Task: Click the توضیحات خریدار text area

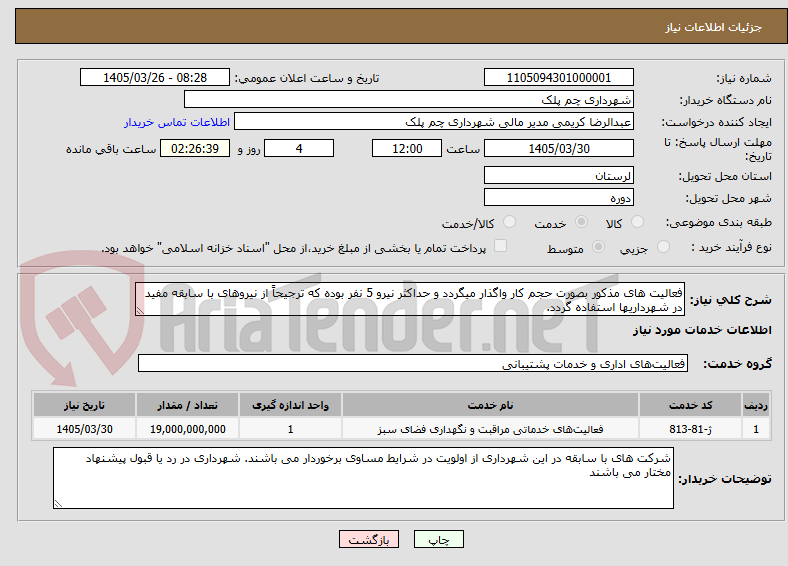Action: click(363, 478)
